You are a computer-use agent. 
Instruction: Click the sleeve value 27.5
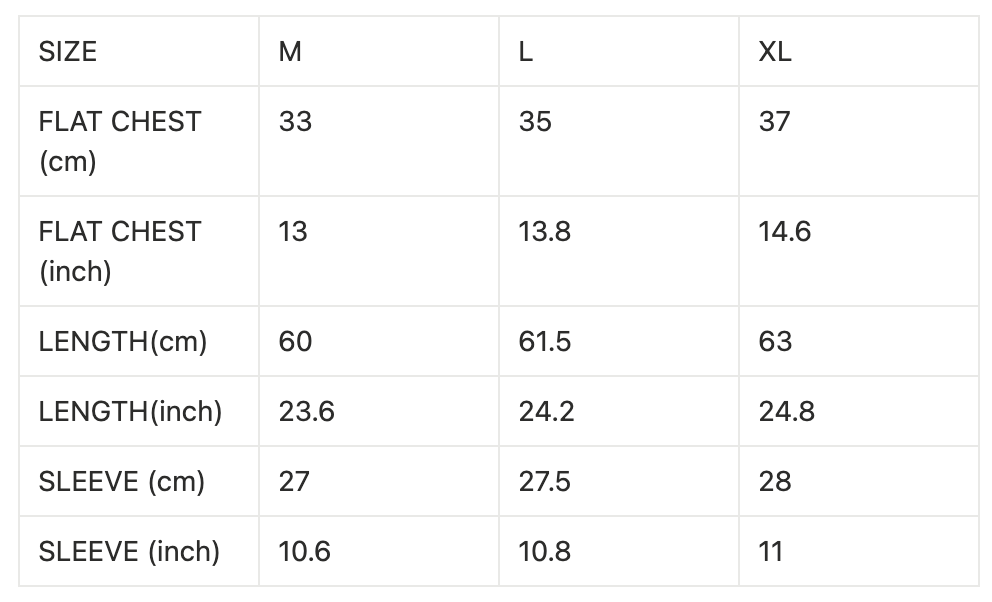pyautogui.click(x=544, y=482)
